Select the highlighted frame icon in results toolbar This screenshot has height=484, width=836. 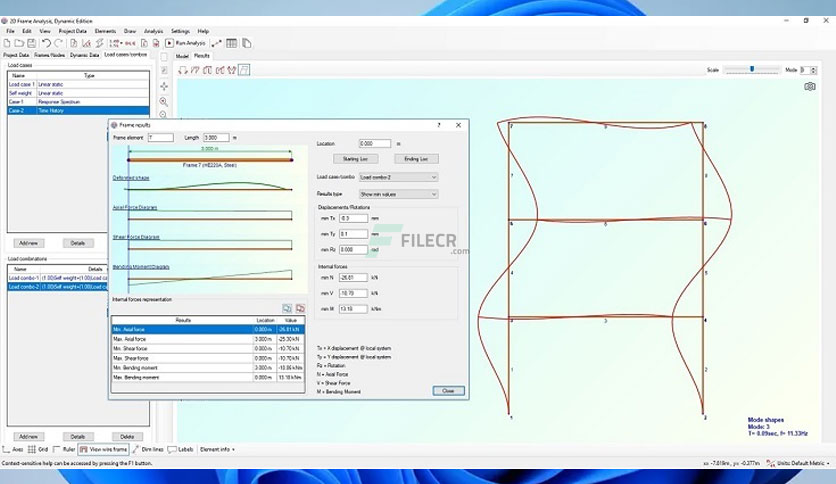(244, 70)
